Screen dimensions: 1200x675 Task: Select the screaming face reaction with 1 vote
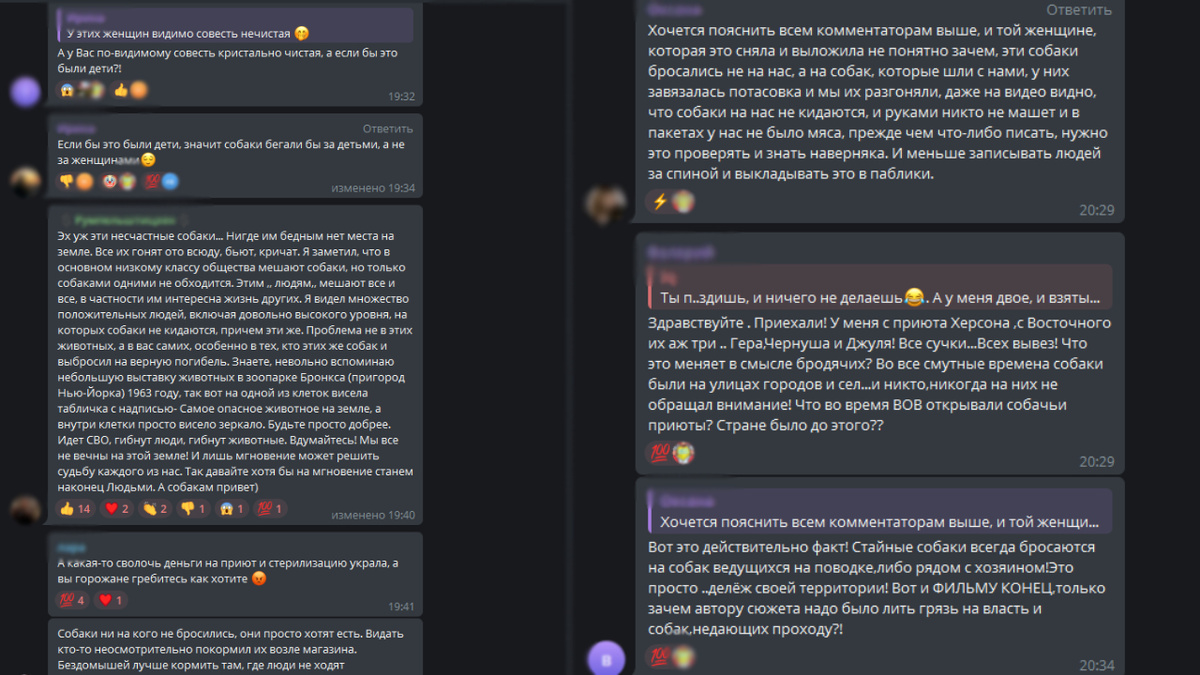(231, 509)
